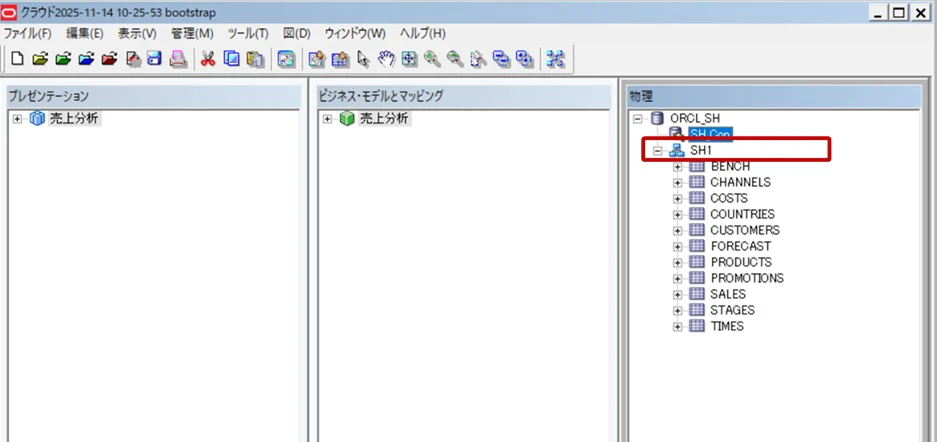
Task: Expand 売上分析 in the Presentation panel
Action: point(17,119)
